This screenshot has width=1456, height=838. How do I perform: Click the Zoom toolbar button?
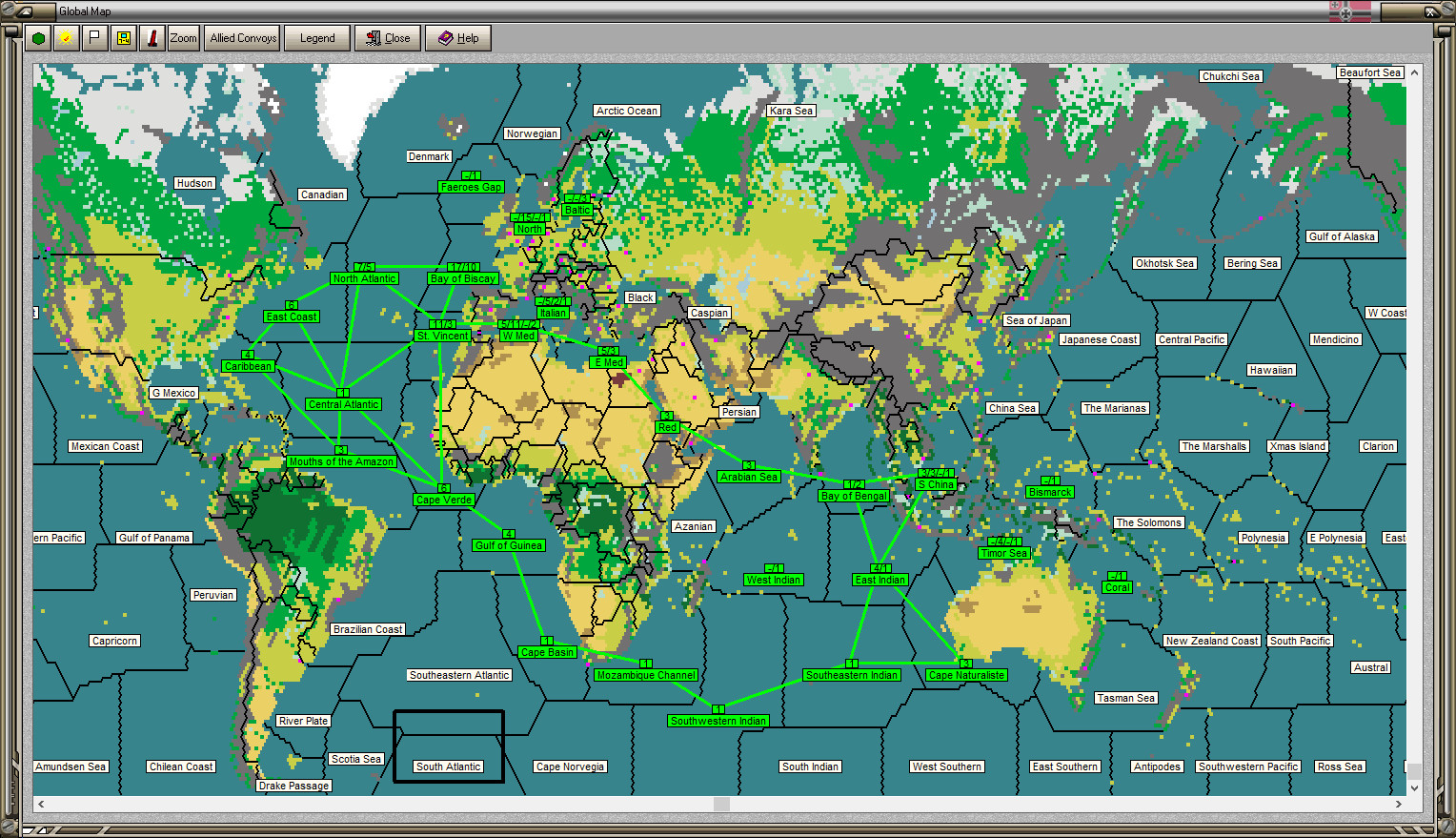tap(183, 38)
